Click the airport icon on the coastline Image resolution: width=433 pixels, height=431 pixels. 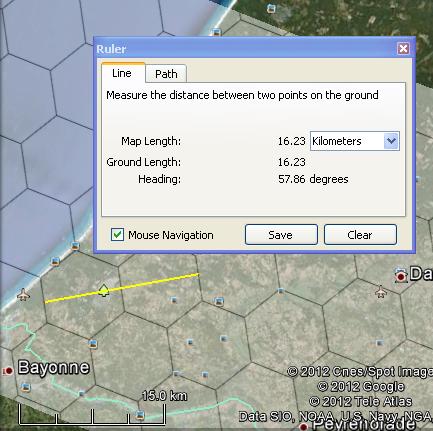[23, 295]
